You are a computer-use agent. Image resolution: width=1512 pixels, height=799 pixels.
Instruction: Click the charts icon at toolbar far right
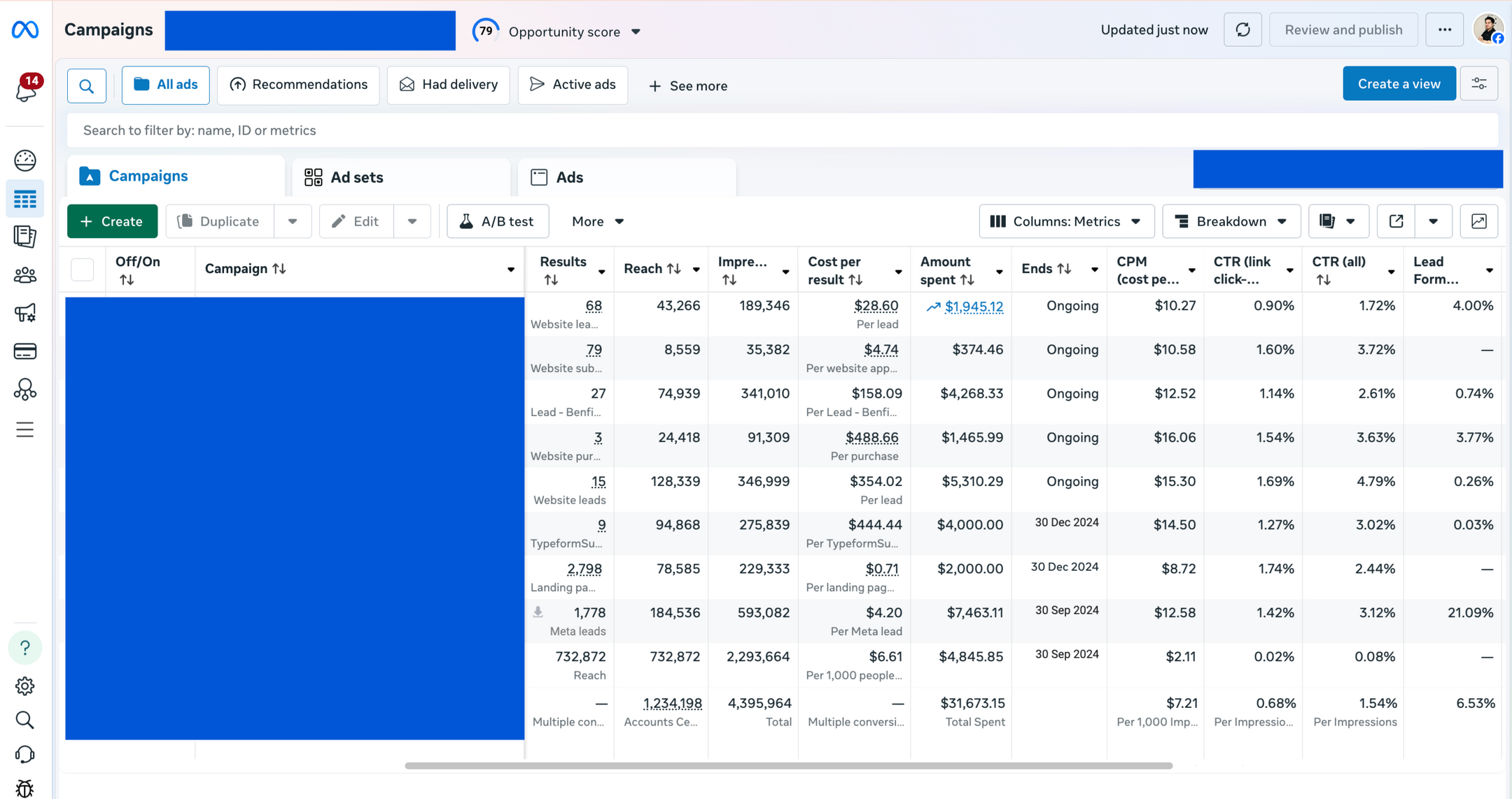(1479, 221)
